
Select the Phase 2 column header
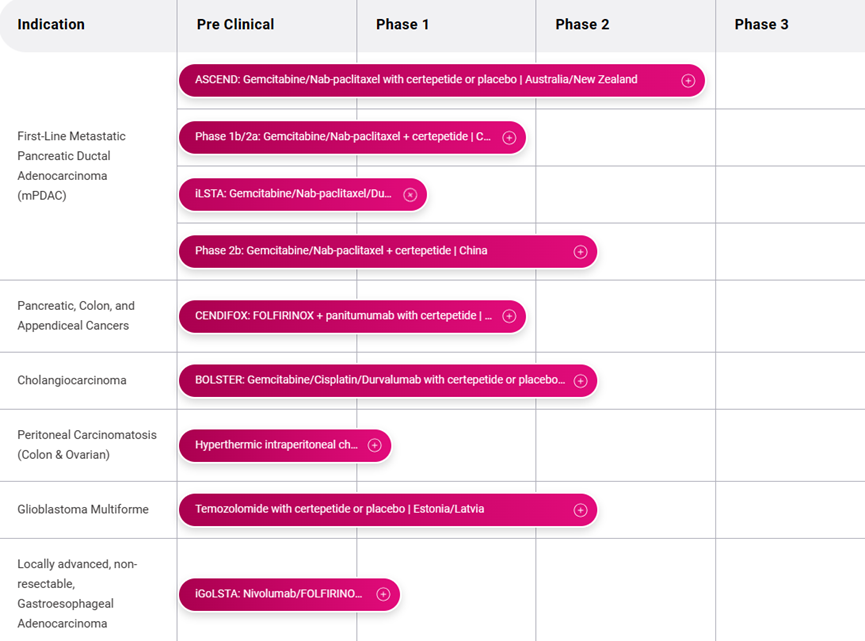pyautogui.click(x=583, y=24)
